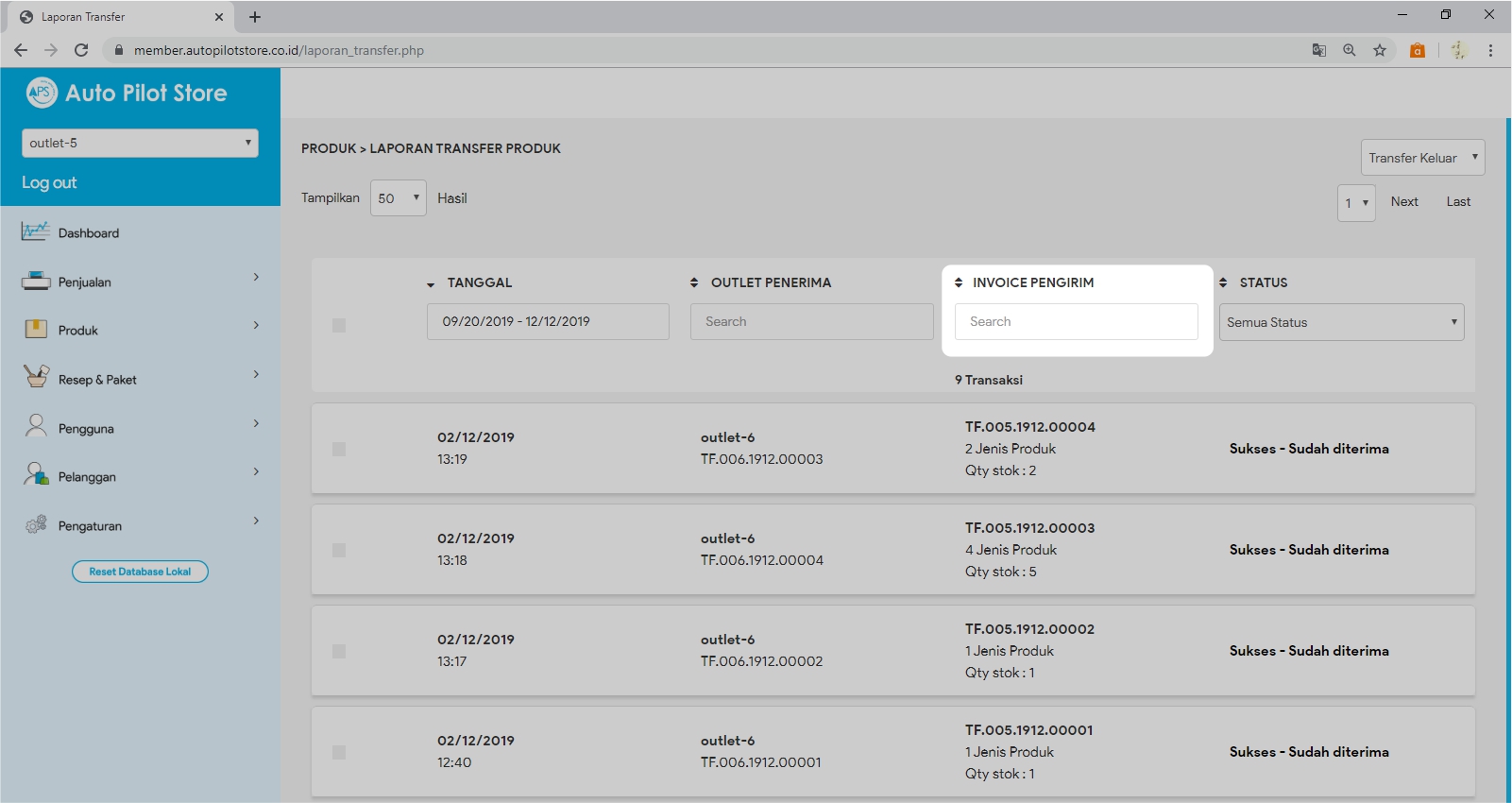Screen dimensions: 1512x803
Task: Click the Resep & Paket mortar icon
Action: point(36,378)
